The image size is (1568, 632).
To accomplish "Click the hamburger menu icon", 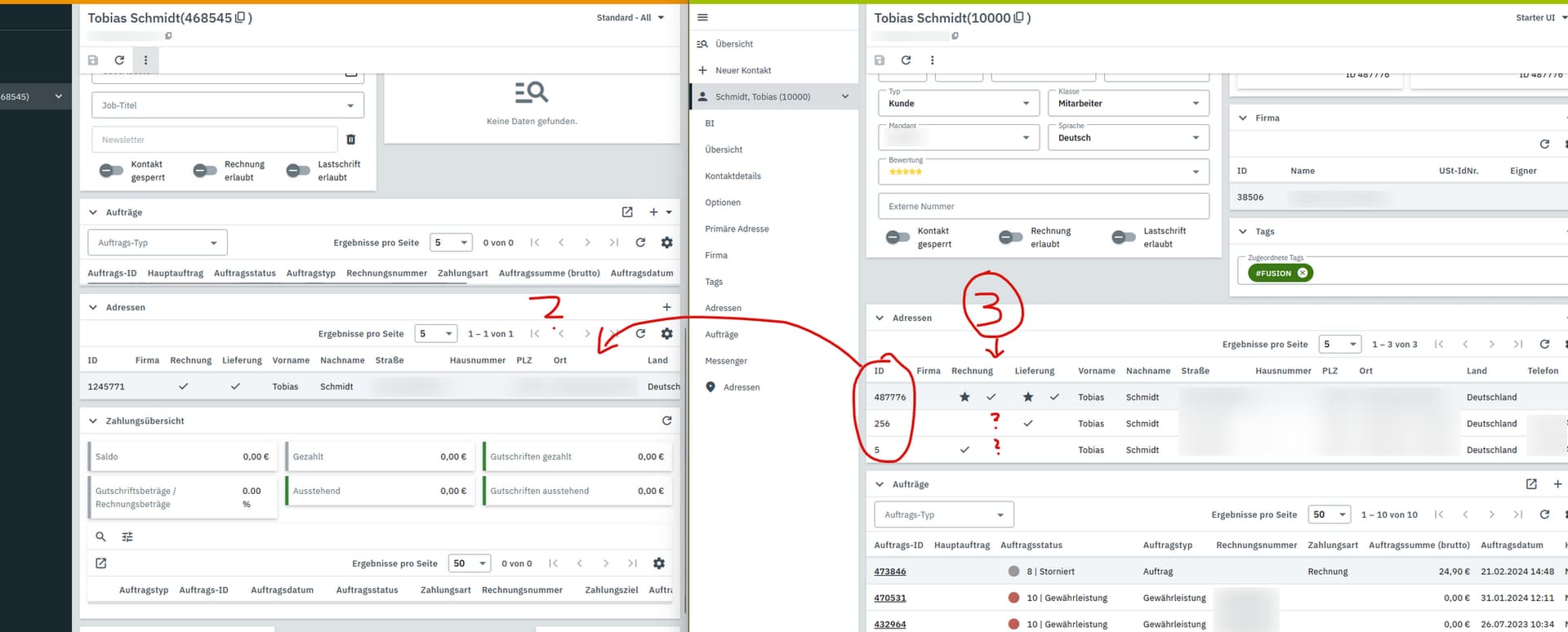I will pos(702,17).
